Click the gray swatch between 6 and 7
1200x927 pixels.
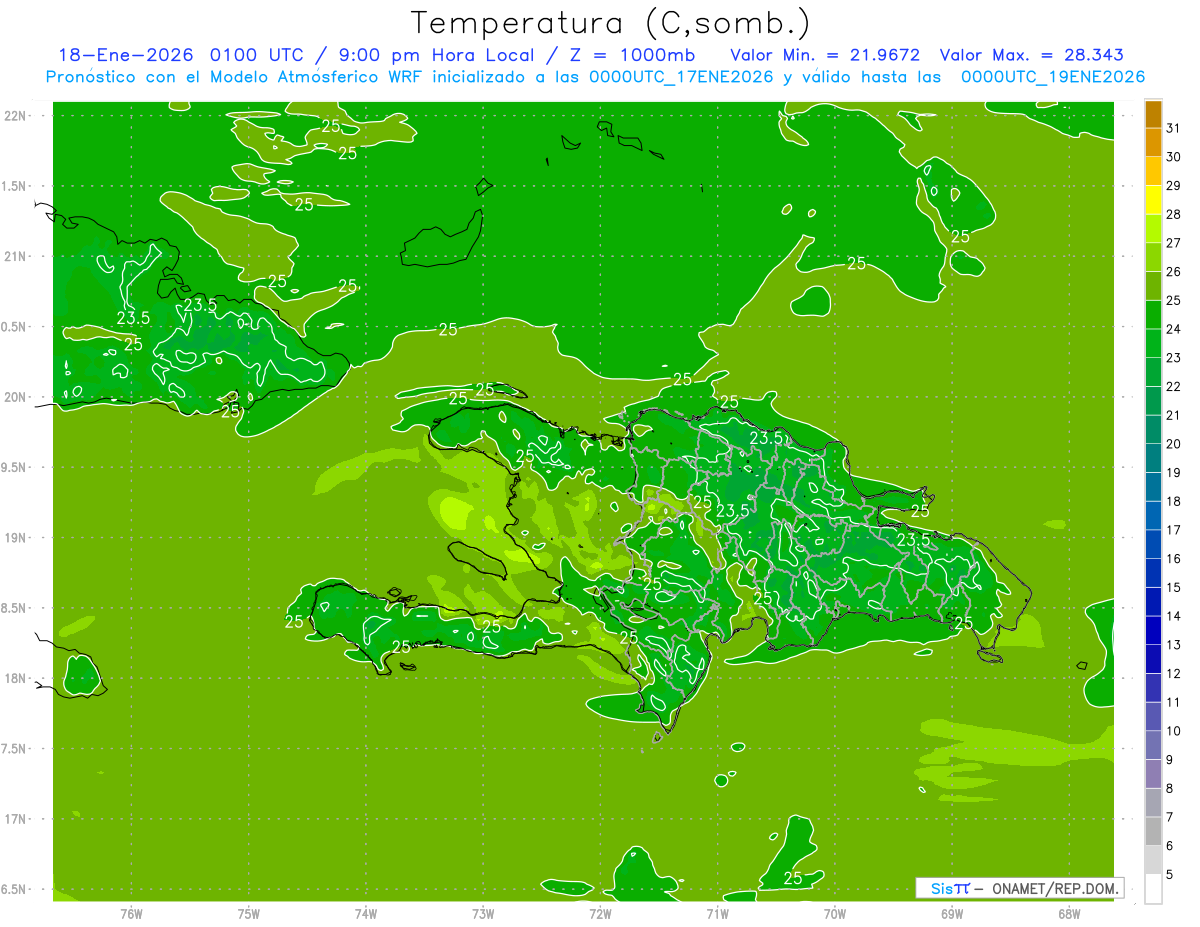click(x=1153, y=831)
